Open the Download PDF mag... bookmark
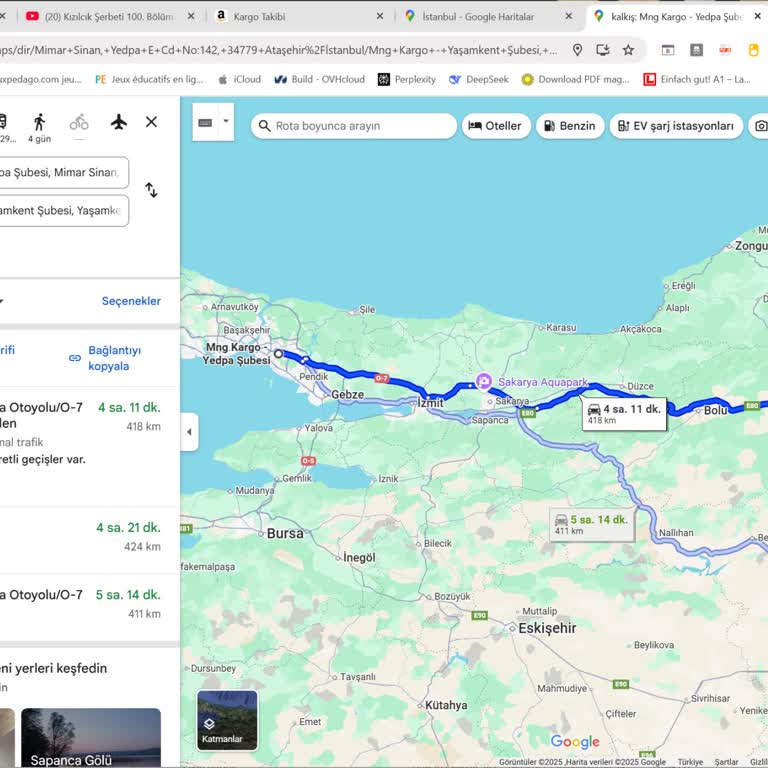This screenshot has height=768, width=768. click(576, 79)
